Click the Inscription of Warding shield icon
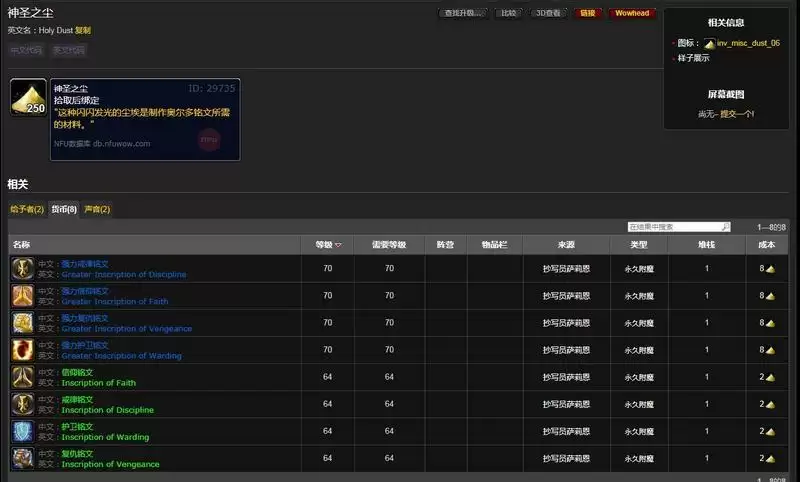Viewport: 800px width, 482px height. [x=23, y=431]
